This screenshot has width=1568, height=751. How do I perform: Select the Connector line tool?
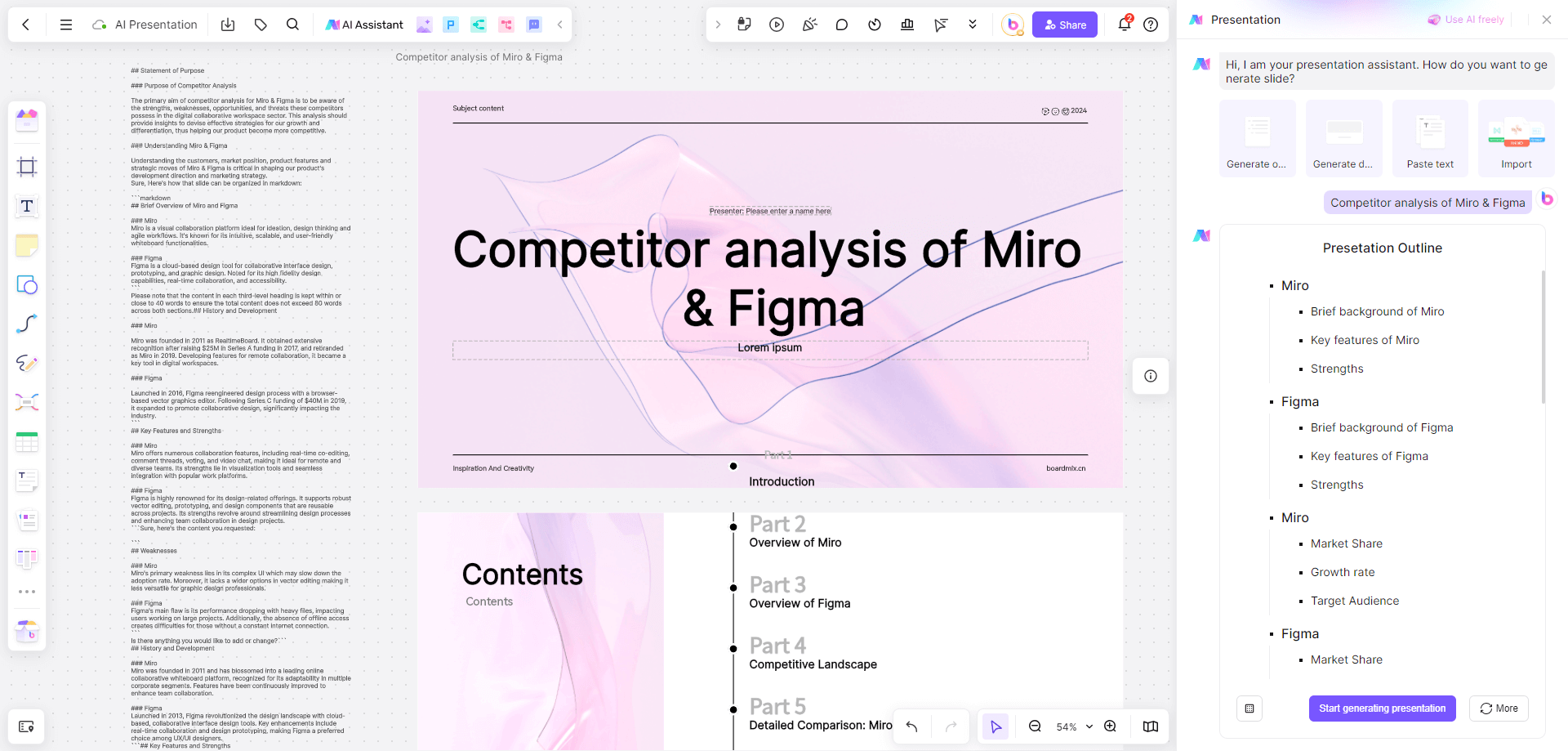point(27,324)
